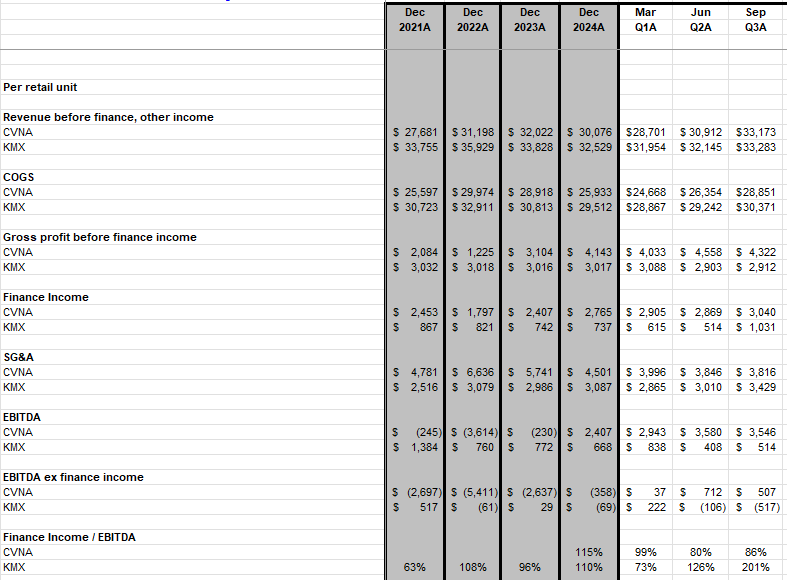
Task: Click 'EBITDA ex finance income' heading
Action: click(x=73, y=478)
